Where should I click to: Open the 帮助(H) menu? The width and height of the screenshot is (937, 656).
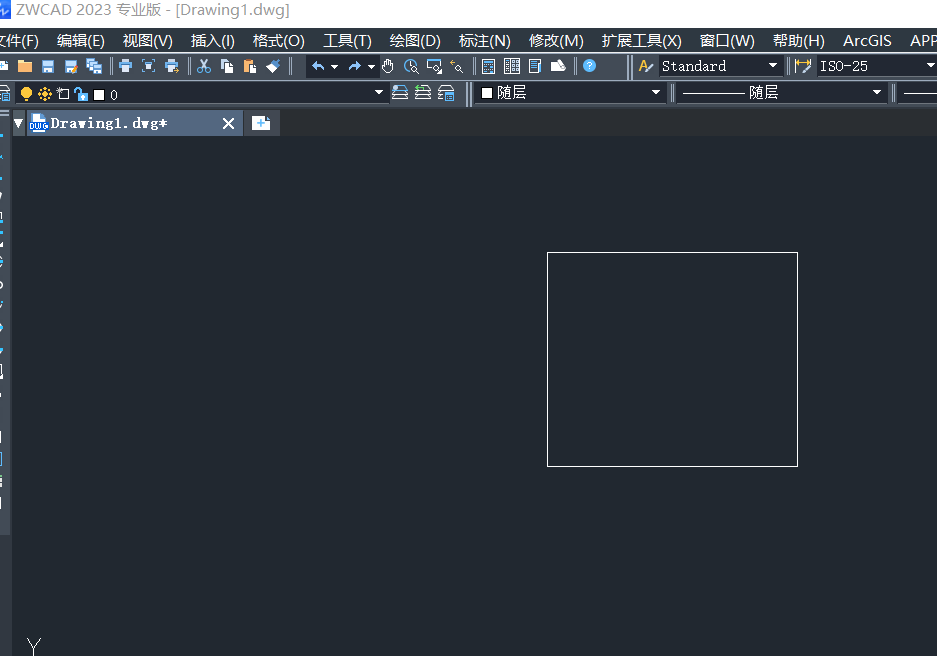pos(798,41)
